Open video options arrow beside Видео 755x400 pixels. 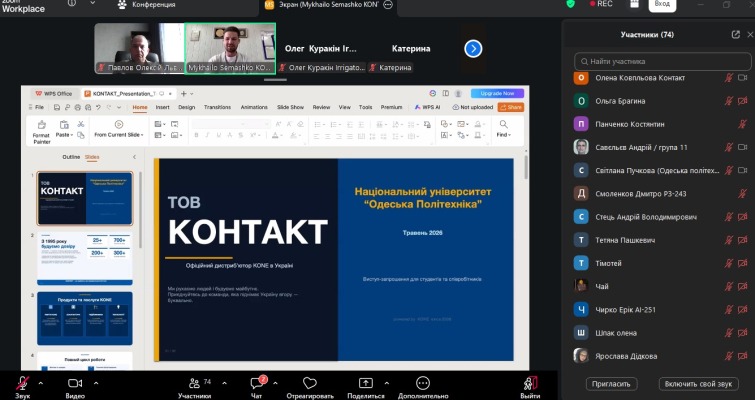click(96, 384)
